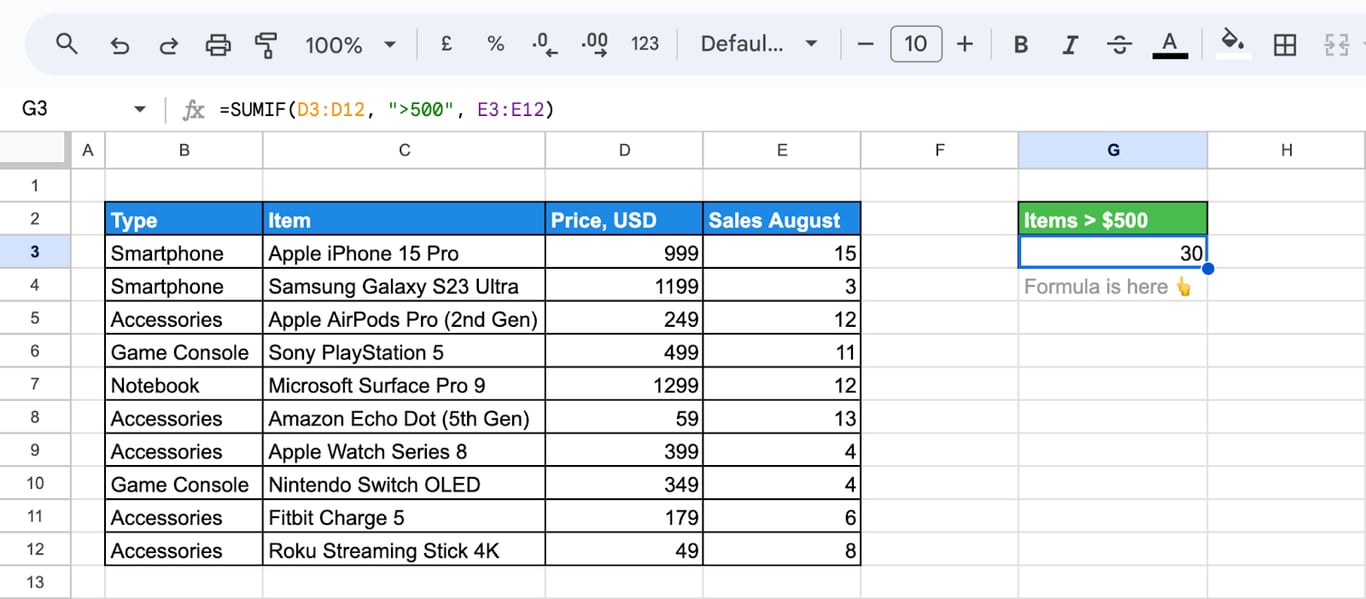Select 'Apple AirPods Pro (2nd Gen)' cell

tap(404, 319)
